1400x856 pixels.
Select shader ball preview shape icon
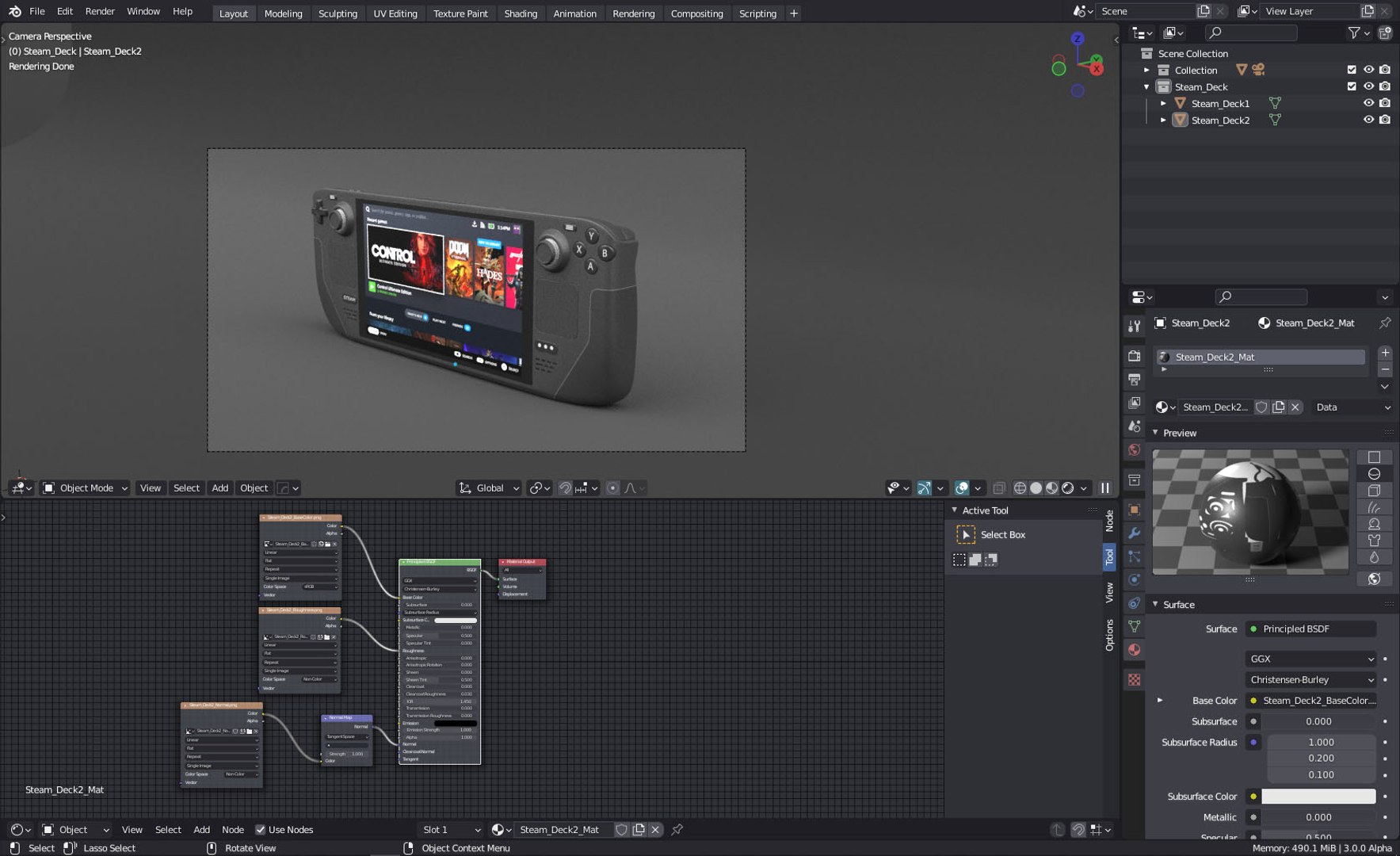(x=1374, y=524)
